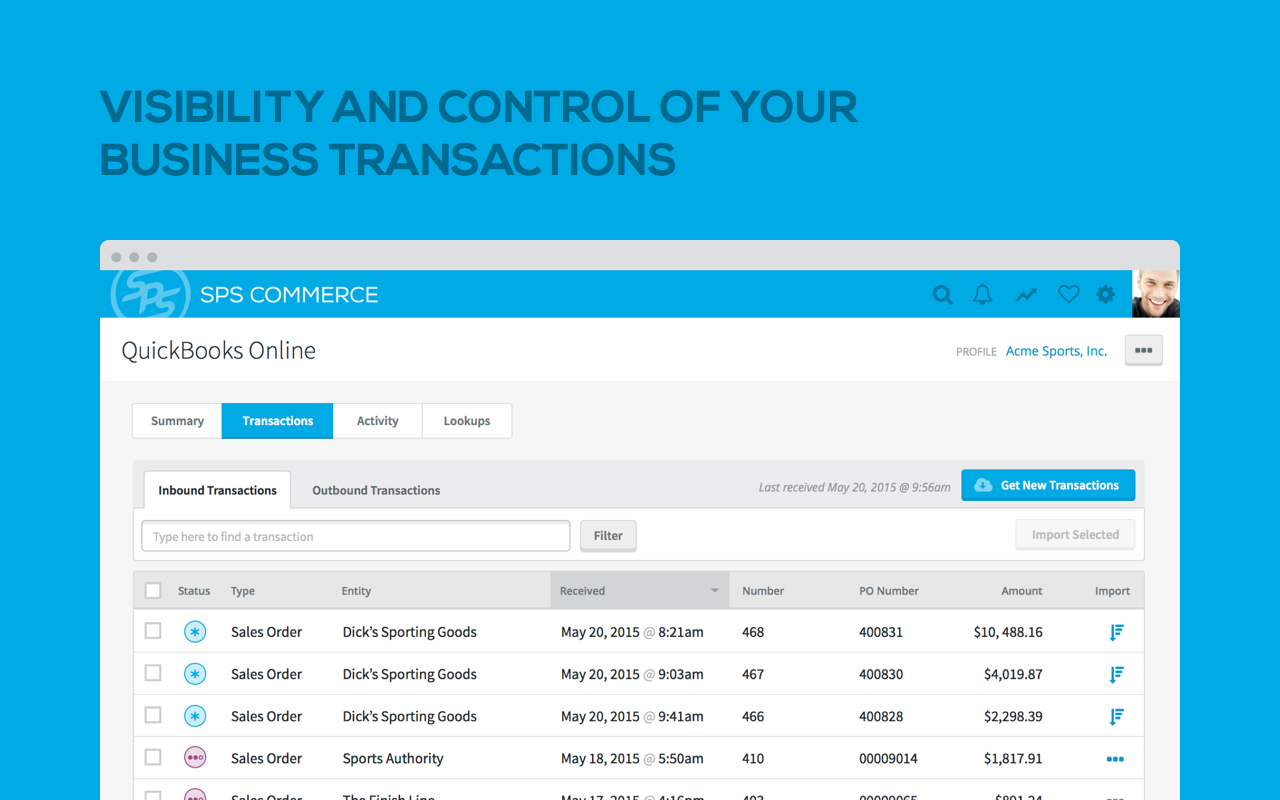Click the $1,817.91 amount cell
Image resolution: width=1280 pixels, height=800 pixels.
pyautogui.click(x=1013, y=758)
